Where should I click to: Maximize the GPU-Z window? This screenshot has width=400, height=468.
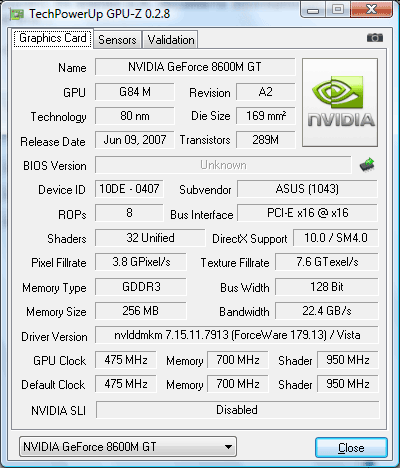[337, 10]
